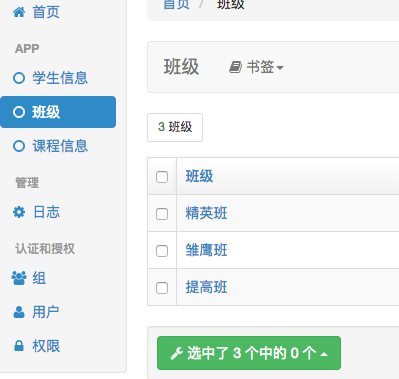Click the lock icon beside 权限
399x379 pixels.
(19, 346)
